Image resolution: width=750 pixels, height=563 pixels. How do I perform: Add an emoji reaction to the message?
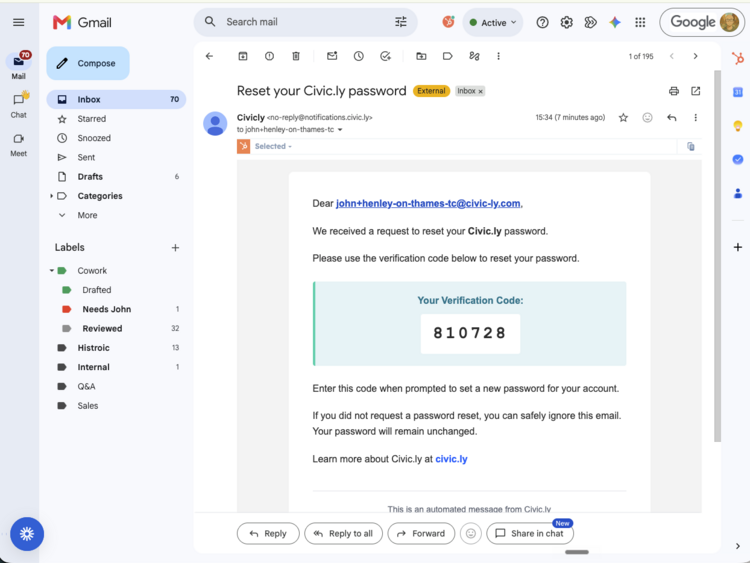click(647, 118)
